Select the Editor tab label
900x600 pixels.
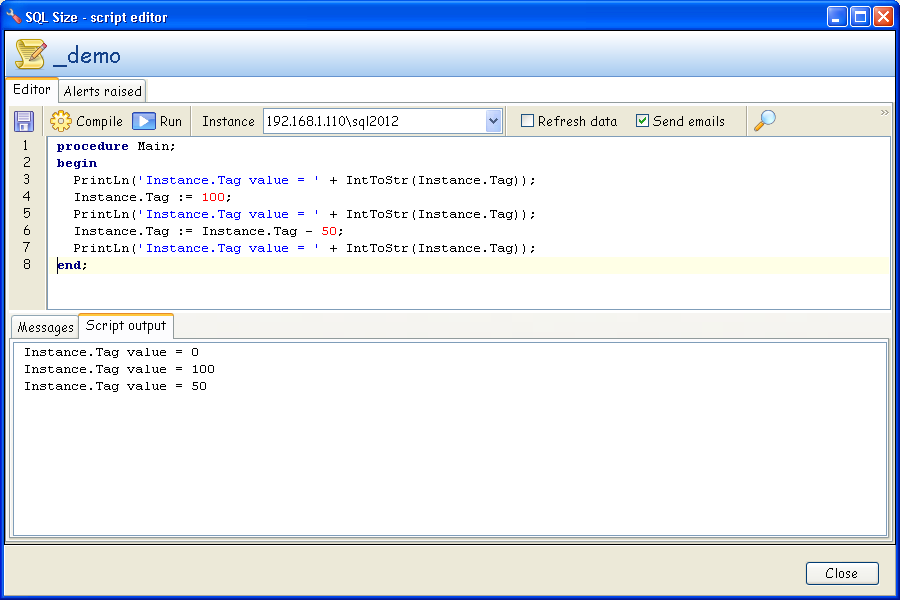[31, 89]
